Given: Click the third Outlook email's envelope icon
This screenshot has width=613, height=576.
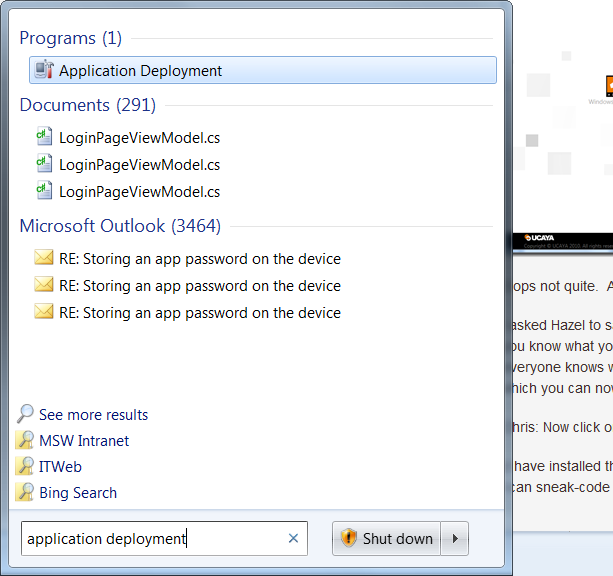Looking at the screenshot, I should tap(44, 312).
